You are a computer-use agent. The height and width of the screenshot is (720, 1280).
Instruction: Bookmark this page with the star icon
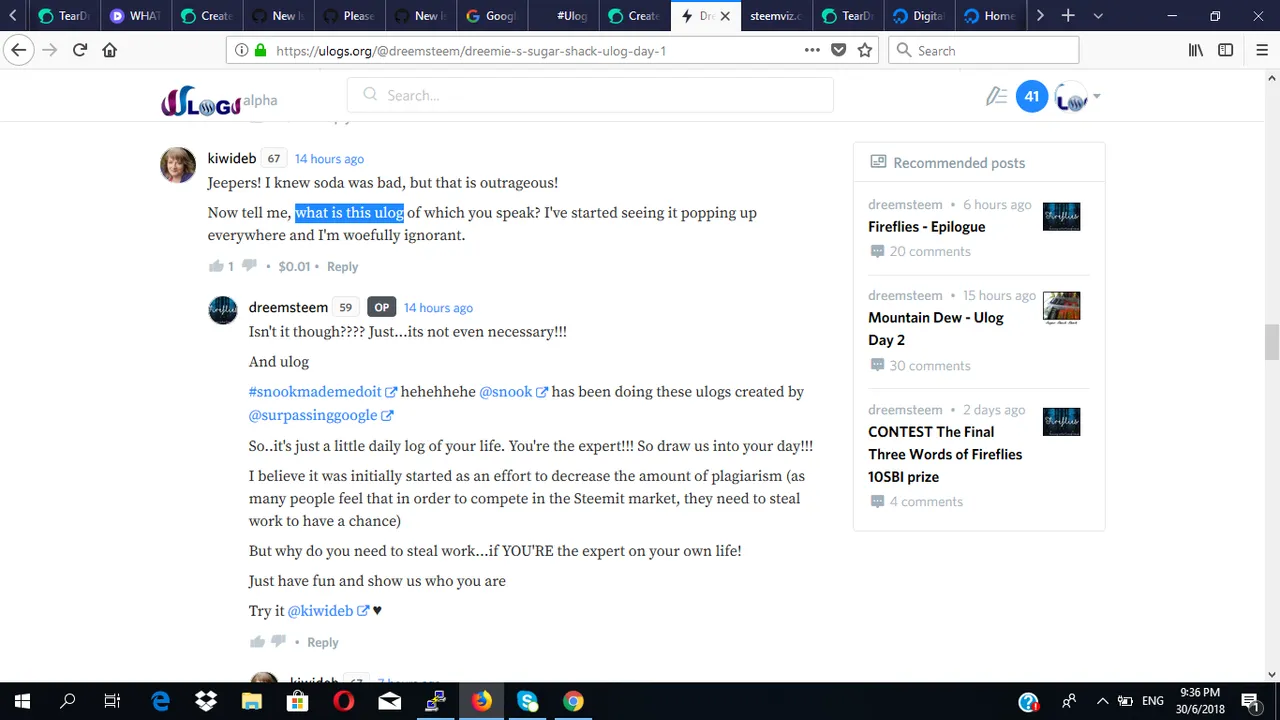(865, 50)
